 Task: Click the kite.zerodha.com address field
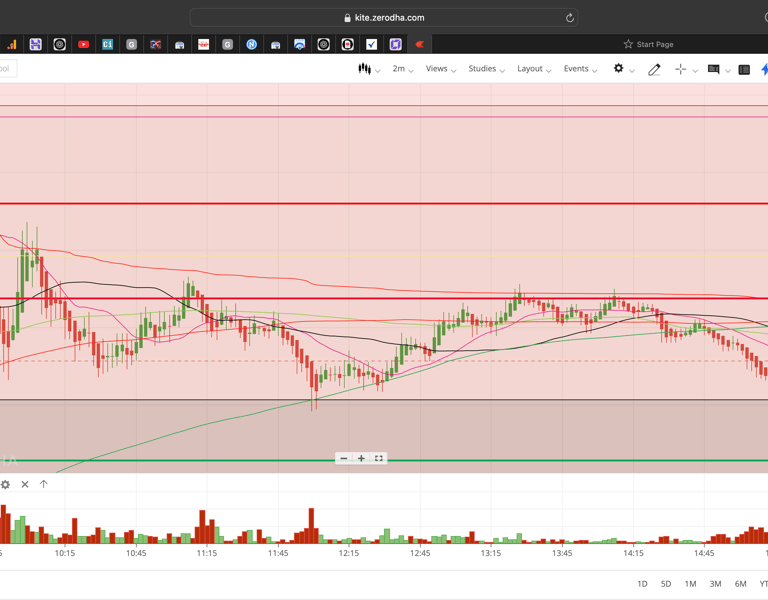click(384, 18)
